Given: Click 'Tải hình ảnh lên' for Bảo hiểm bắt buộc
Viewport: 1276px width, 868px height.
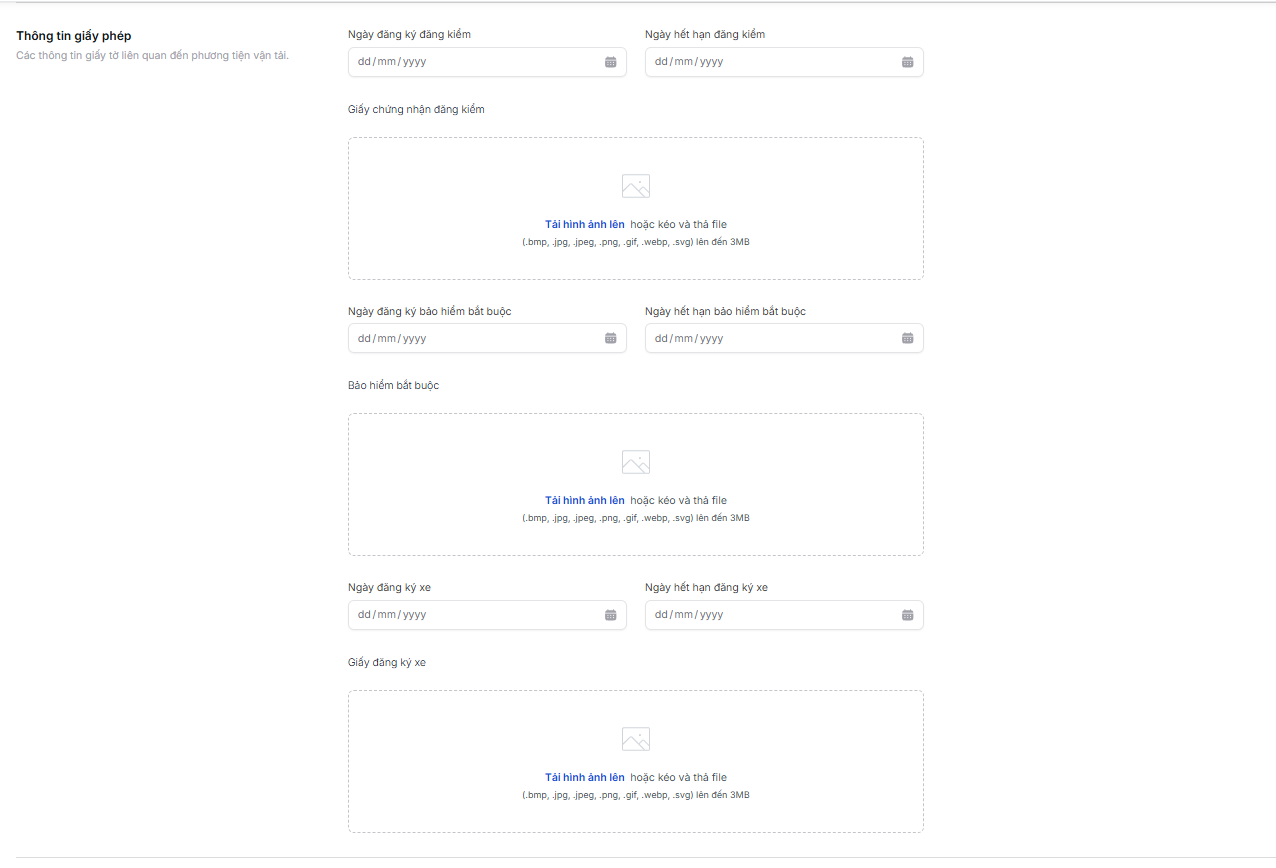Looking at the screenshot, I should 584,501.
